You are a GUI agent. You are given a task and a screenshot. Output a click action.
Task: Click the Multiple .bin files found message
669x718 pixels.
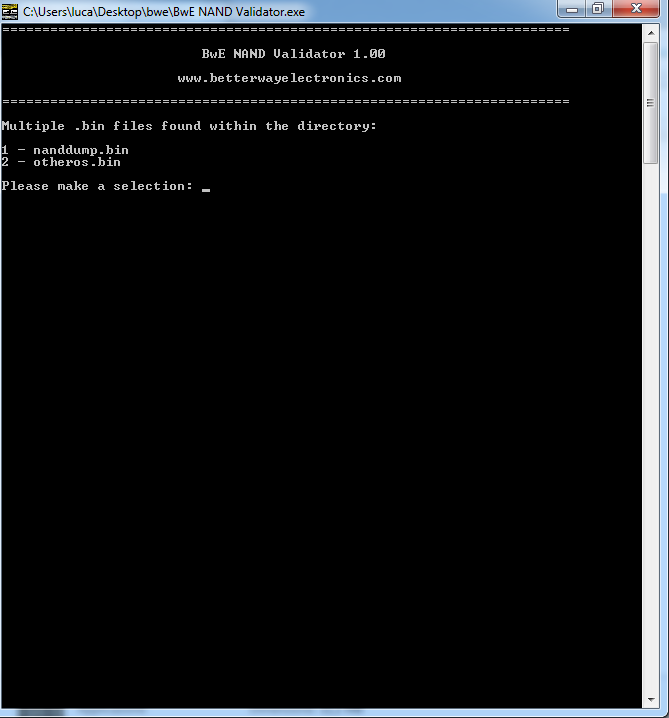point(189,126)
